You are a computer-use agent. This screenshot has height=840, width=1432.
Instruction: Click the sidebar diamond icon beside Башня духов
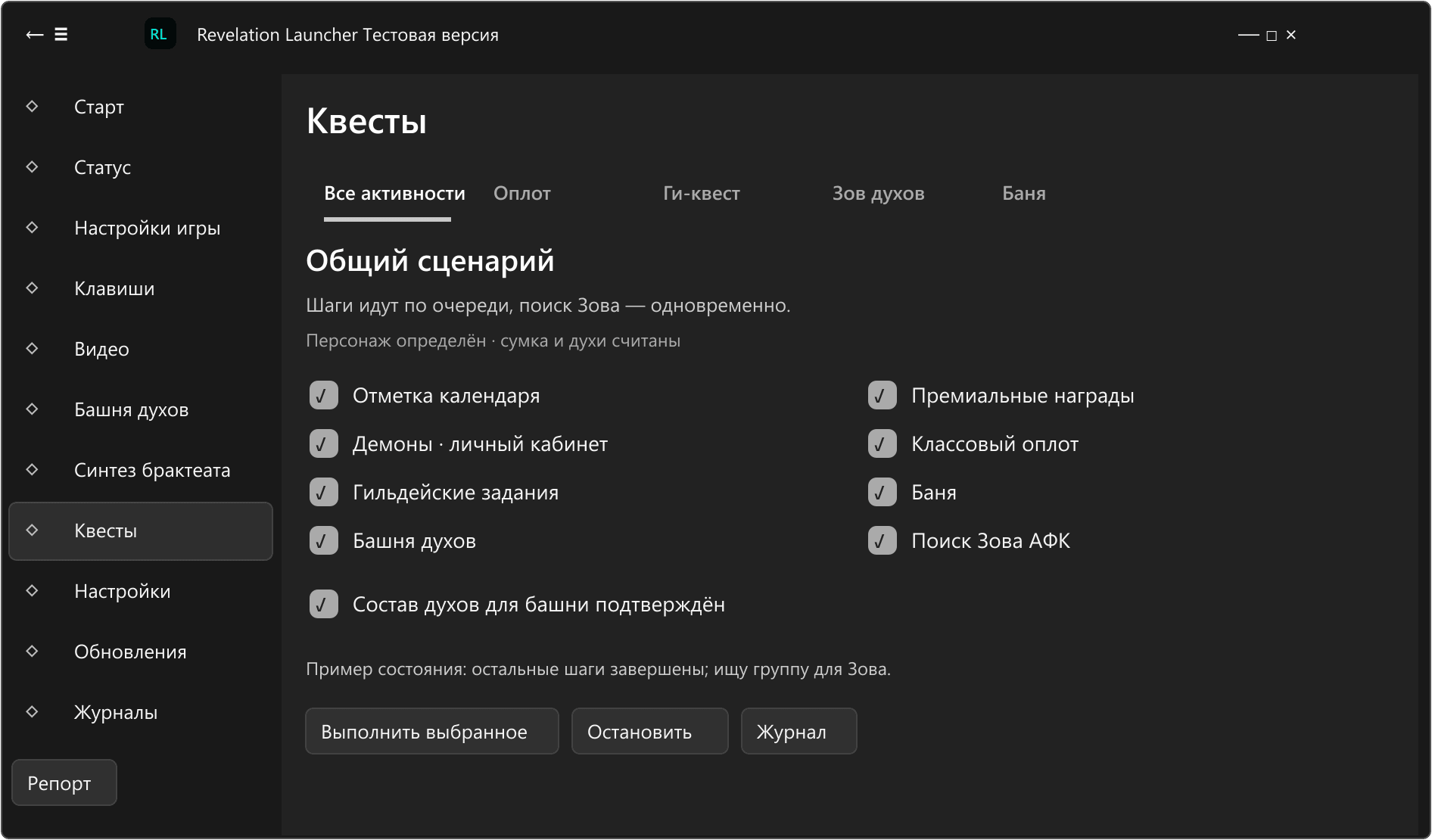point(32,409)
